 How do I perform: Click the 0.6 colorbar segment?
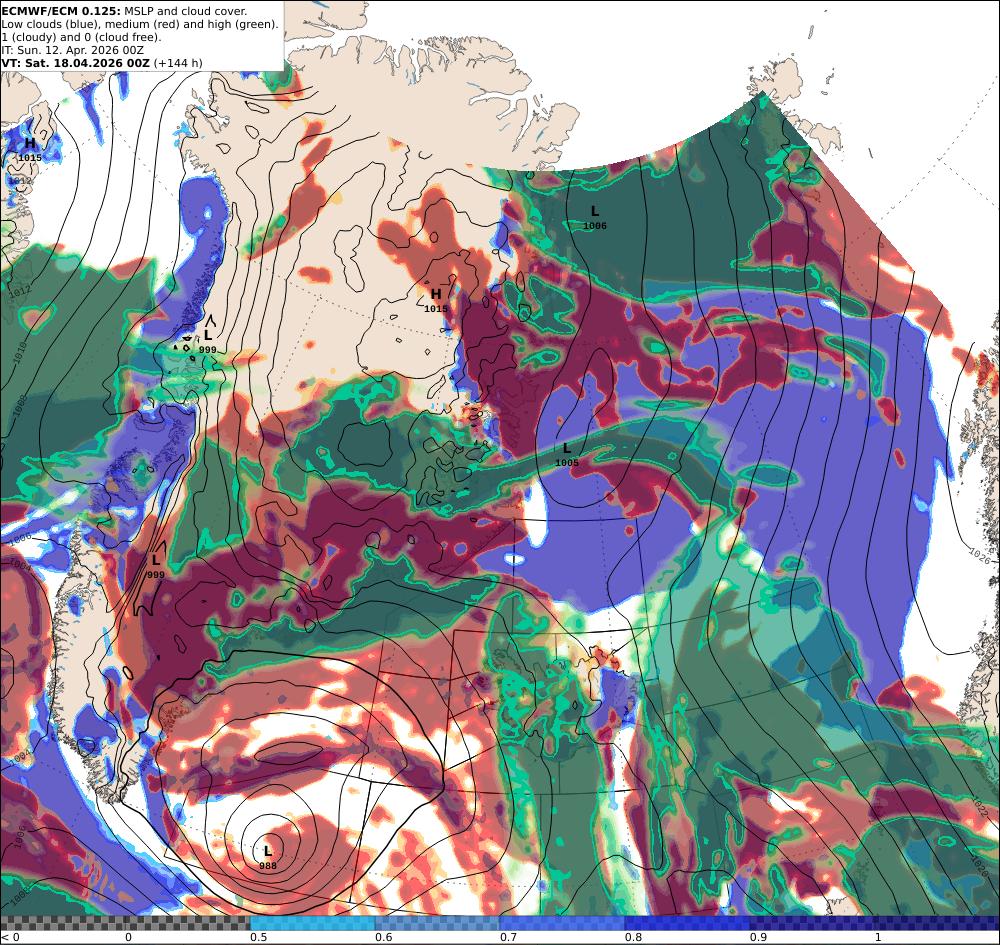(438, 923)
